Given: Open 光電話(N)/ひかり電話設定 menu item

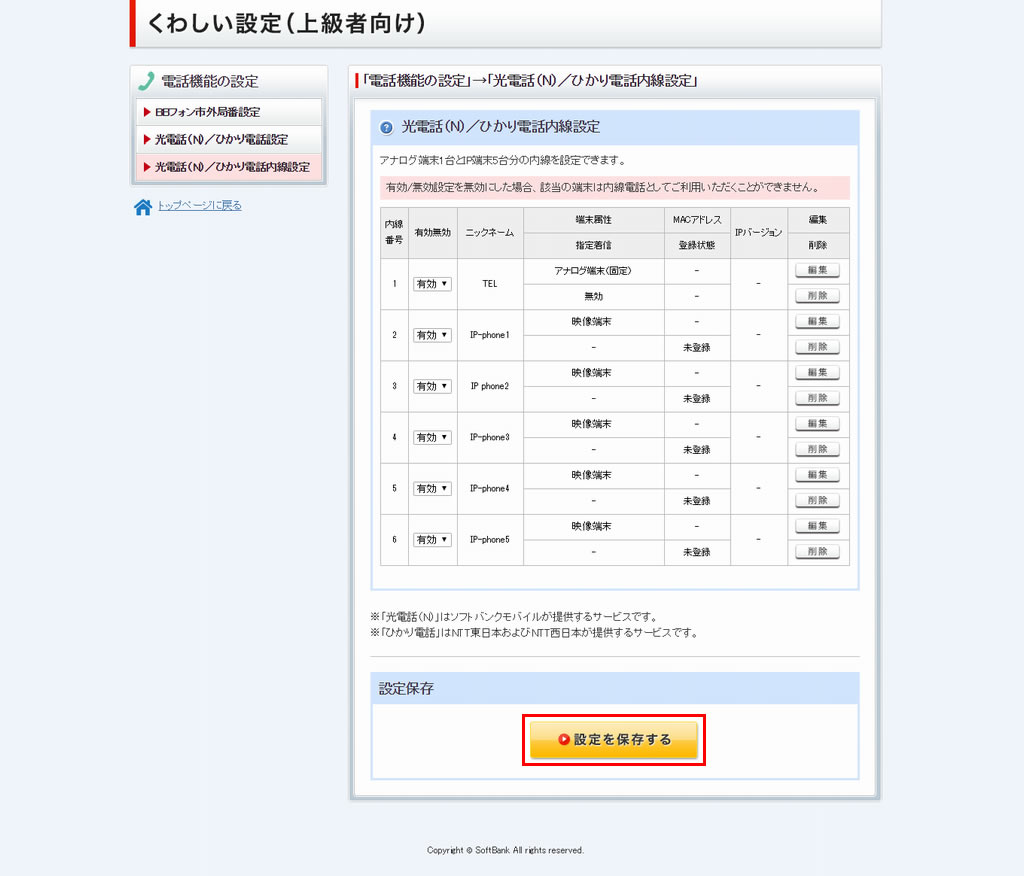Looking at the screenshot, I should click(x=229, y=139).
